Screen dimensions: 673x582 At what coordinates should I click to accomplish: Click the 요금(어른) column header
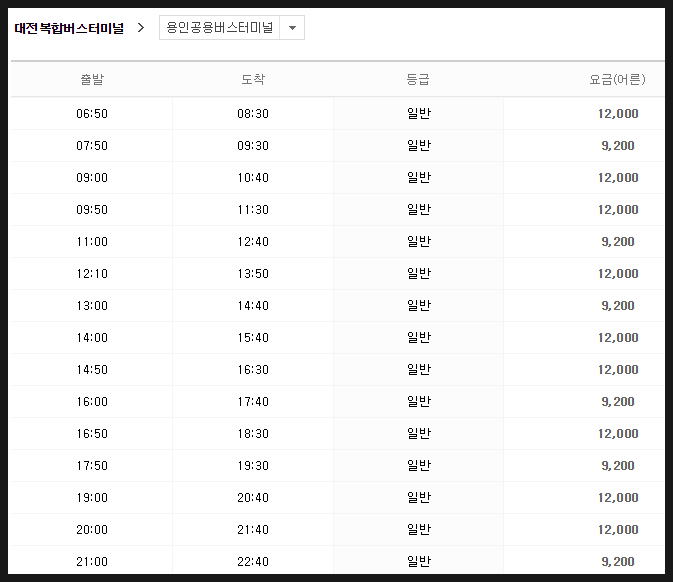point(617,79)
